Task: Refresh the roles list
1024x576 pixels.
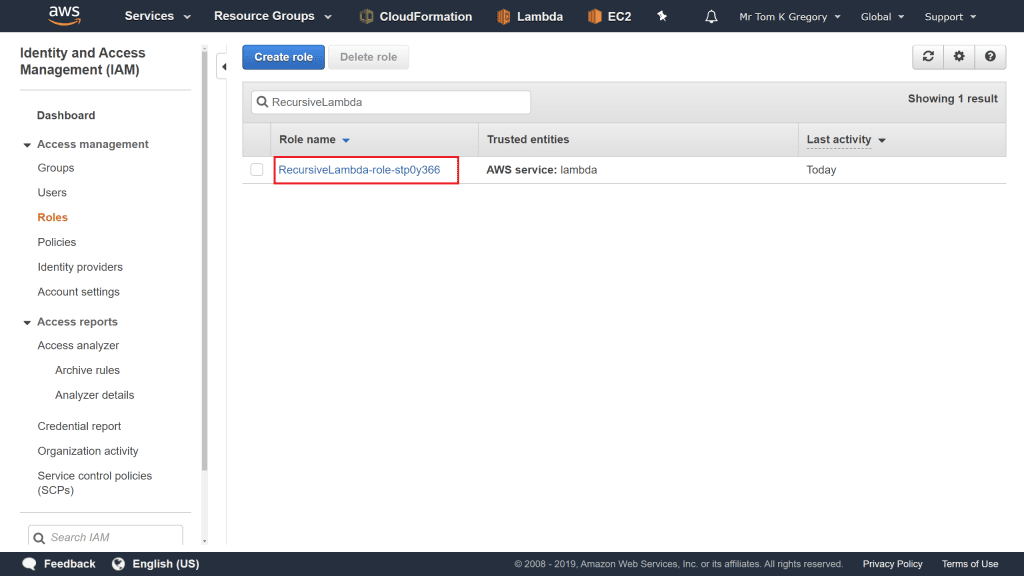Action: 928,57
